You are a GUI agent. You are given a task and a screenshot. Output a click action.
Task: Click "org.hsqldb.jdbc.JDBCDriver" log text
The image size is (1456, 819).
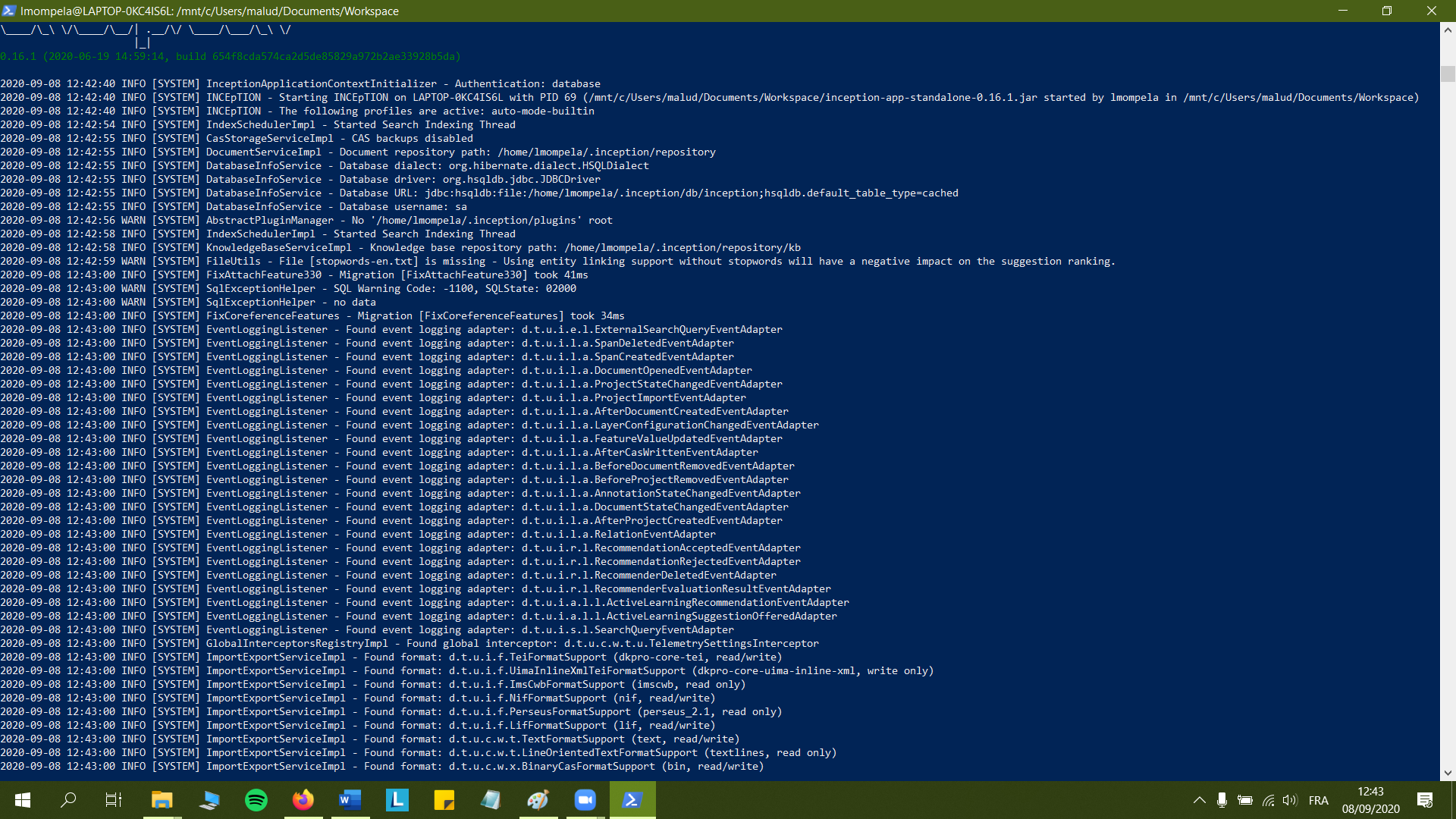pos(522,179)
